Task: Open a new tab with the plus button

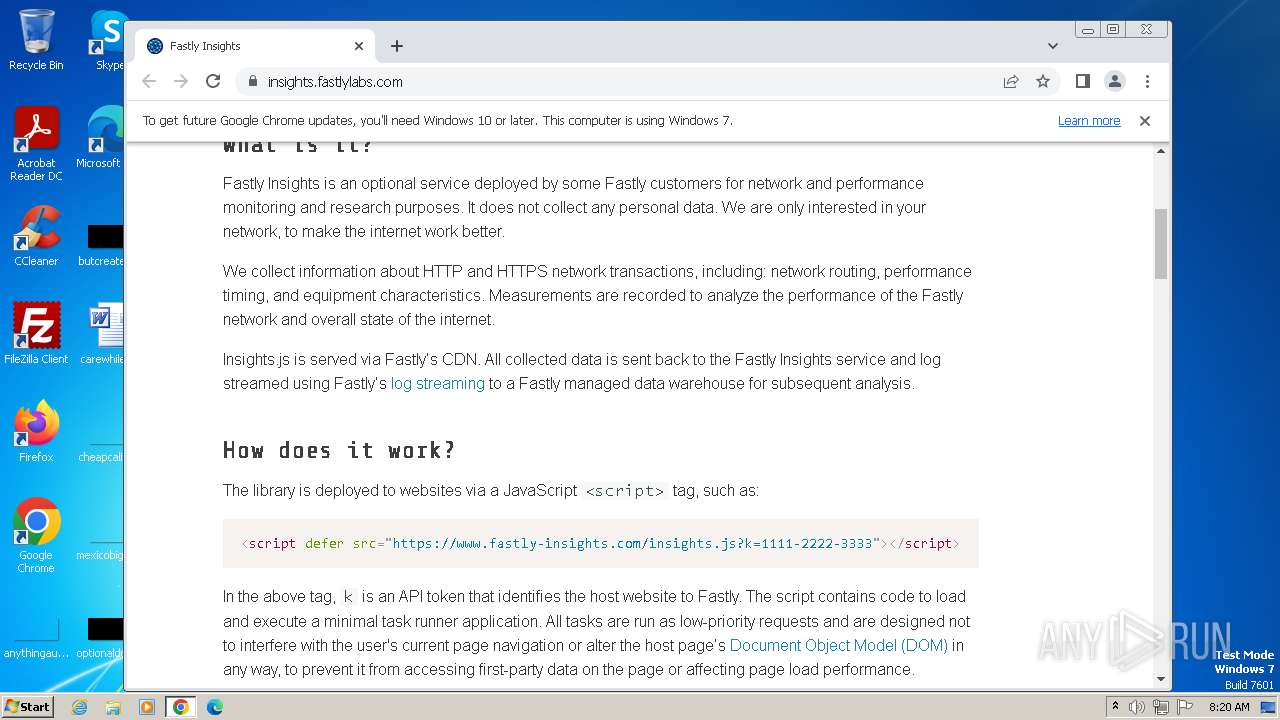Action: click(397, 46)
